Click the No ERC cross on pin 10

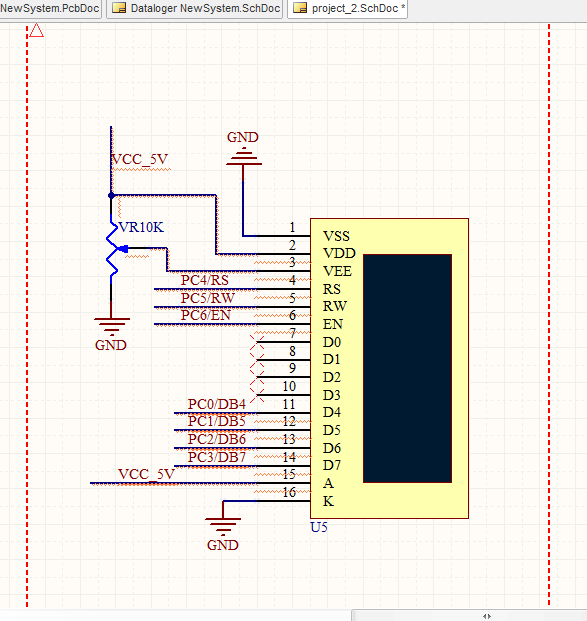pos(257,395)
